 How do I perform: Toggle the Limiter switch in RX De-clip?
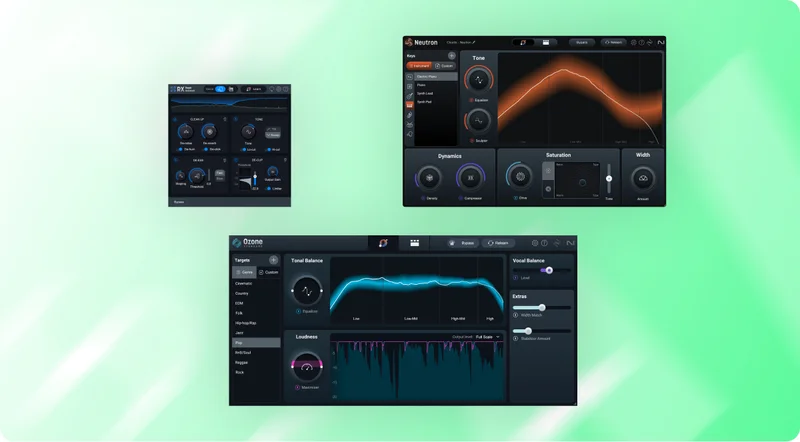[x=269, y=189]
